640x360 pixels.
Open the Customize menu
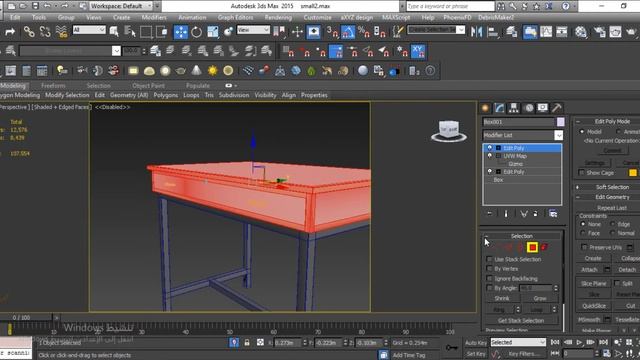(317, 18)
